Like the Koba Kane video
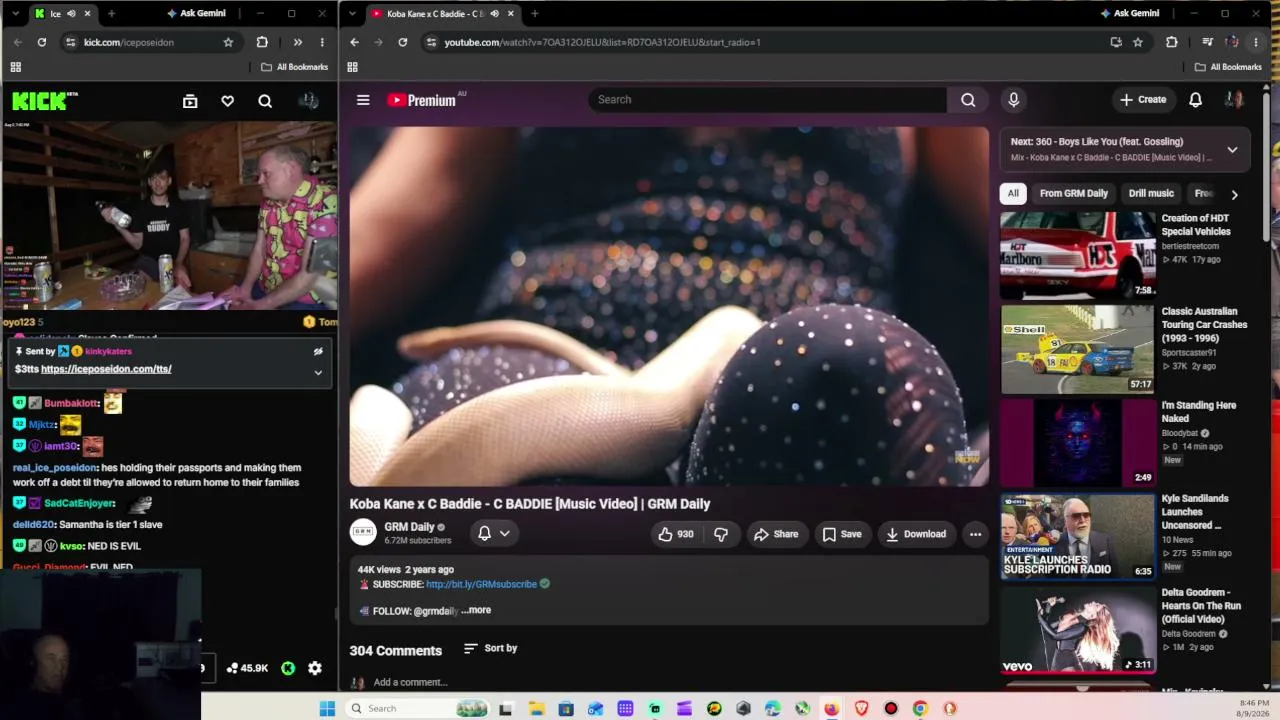 pyautogui.click(x=675, y=534)
